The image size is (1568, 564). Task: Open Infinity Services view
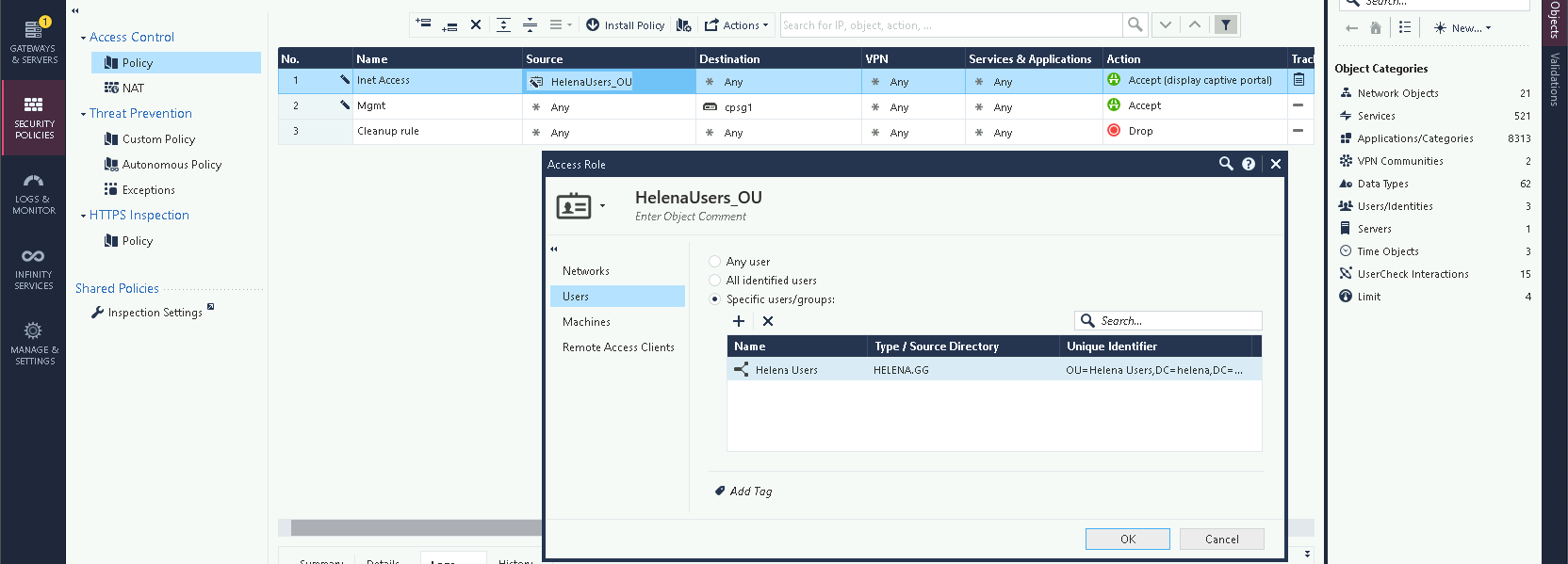(33, 268)
